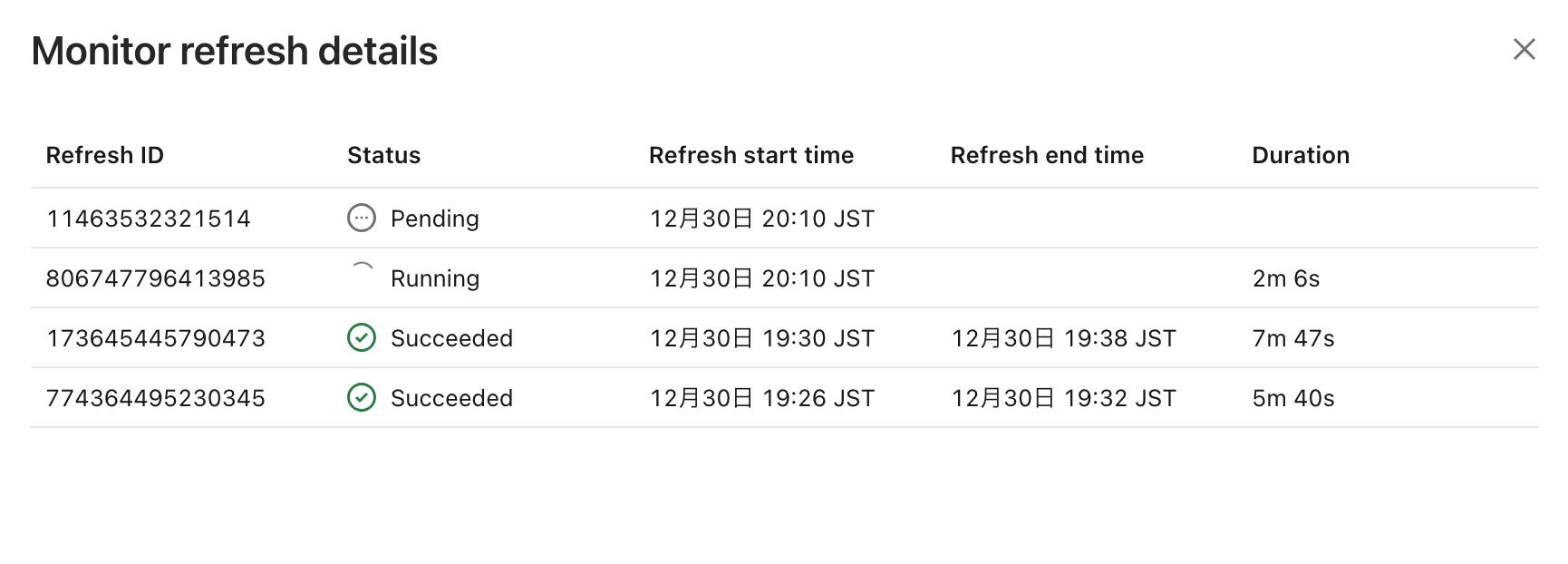Select refresh ID 774364495230345

click(156, 398)
